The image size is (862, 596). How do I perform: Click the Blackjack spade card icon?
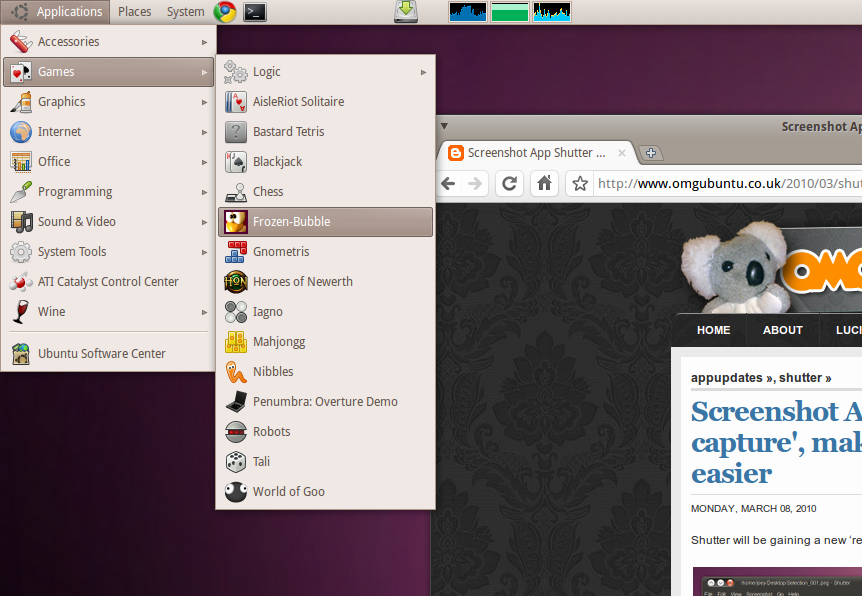(x=236, y=162)
